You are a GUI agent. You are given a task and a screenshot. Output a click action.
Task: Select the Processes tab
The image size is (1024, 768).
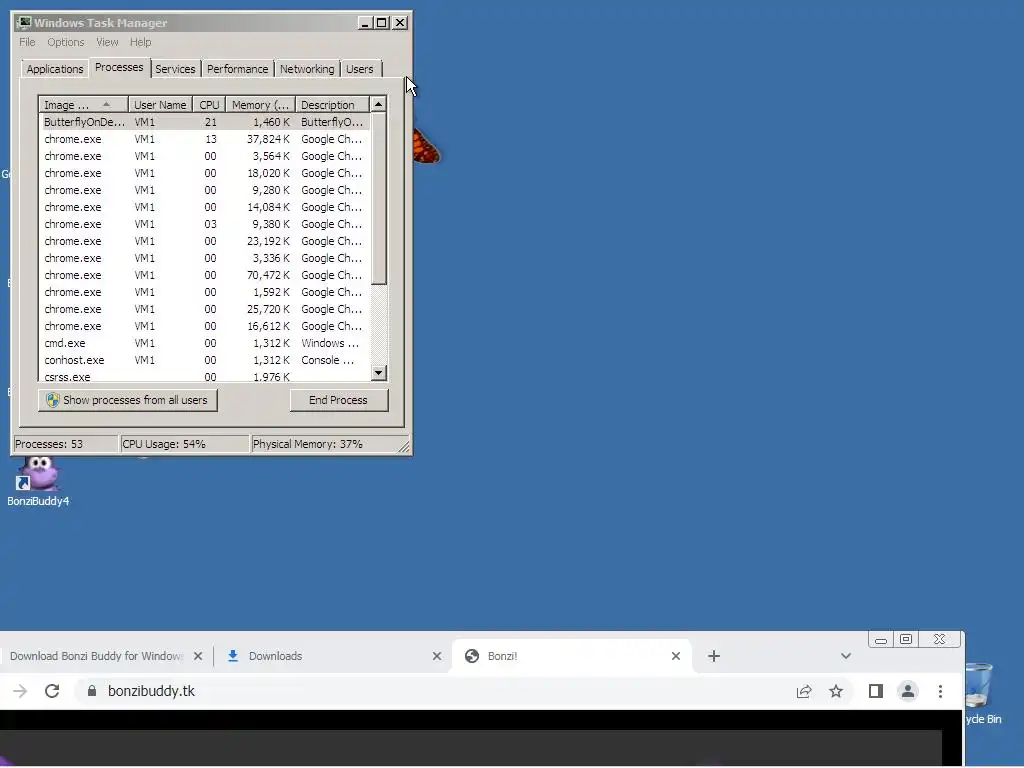(x=119, y=67)
